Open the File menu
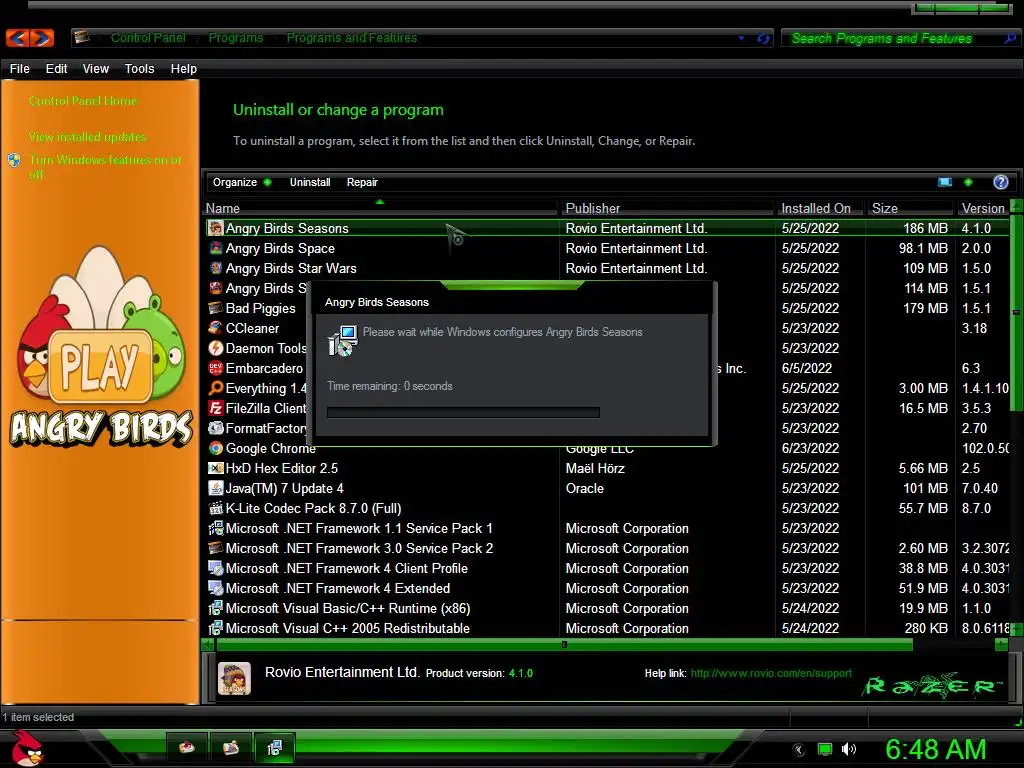 20,69
